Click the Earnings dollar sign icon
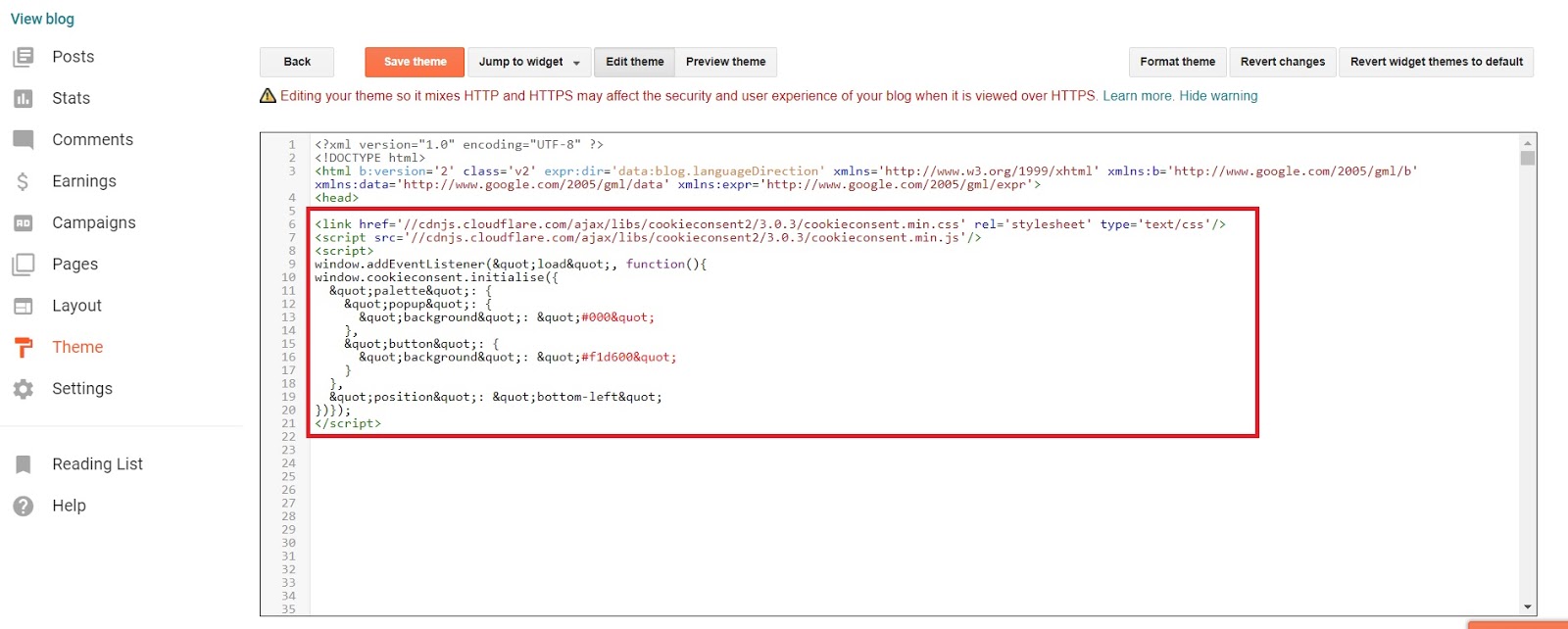Screen dimensions: 1568x629 click(24, 181)
